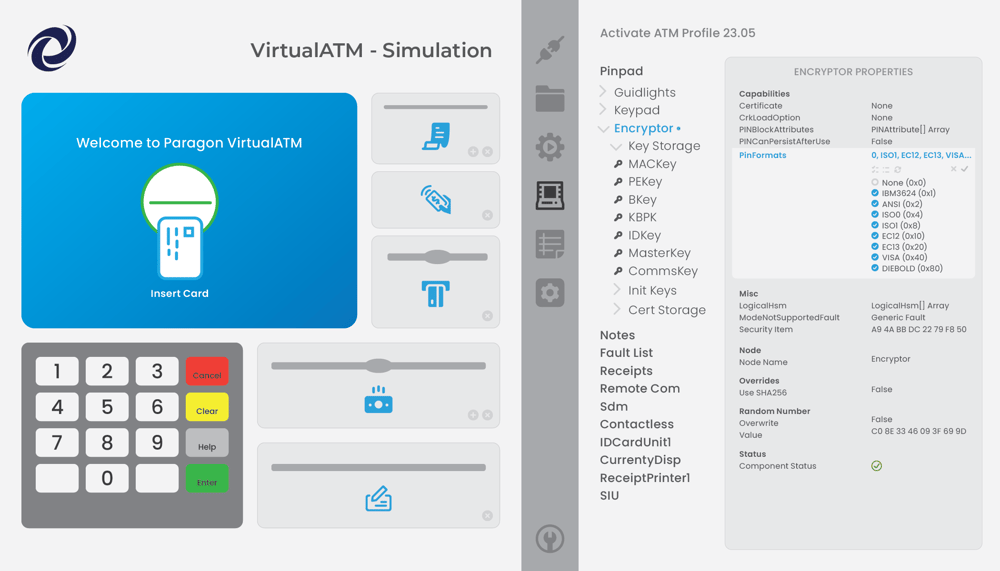The image size is (1000, 571).
Task: Uncheck ISO0 (0x4) pin format
Action: click(875, 214)
